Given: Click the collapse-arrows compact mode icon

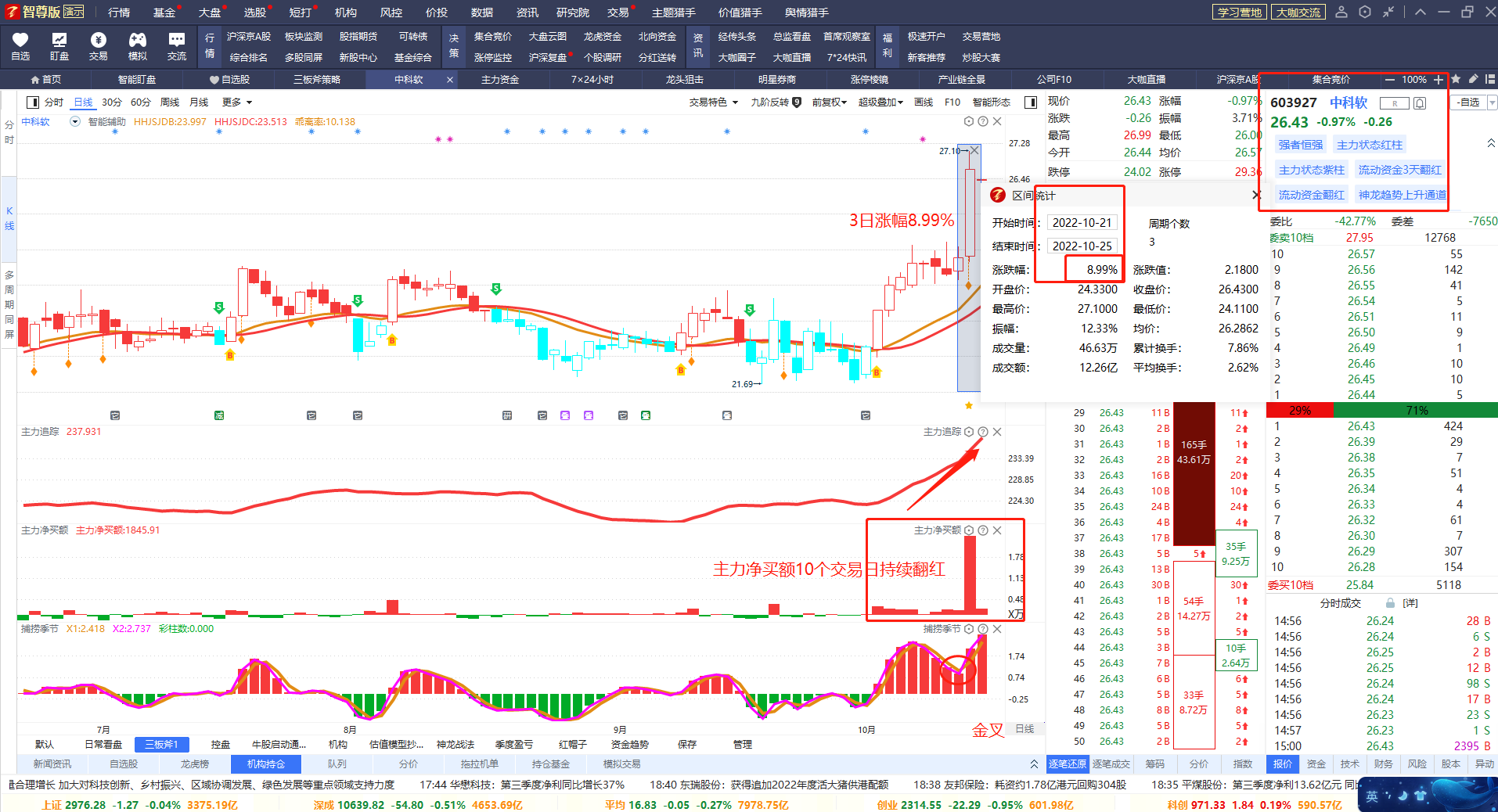Looking at the screenshot, I should [x=1388, y=12].
